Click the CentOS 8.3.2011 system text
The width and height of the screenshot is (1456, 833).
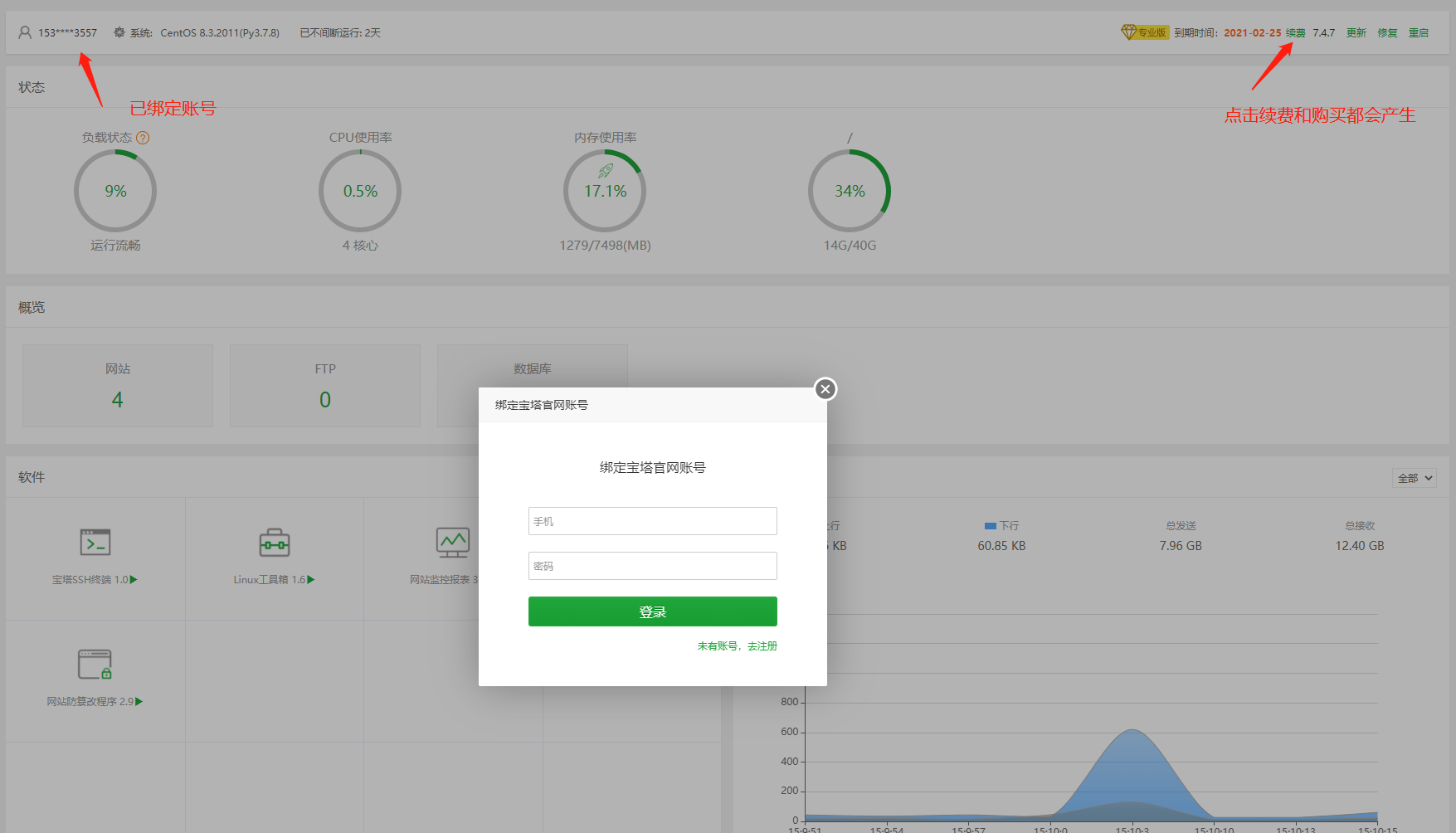pos(220,33)
